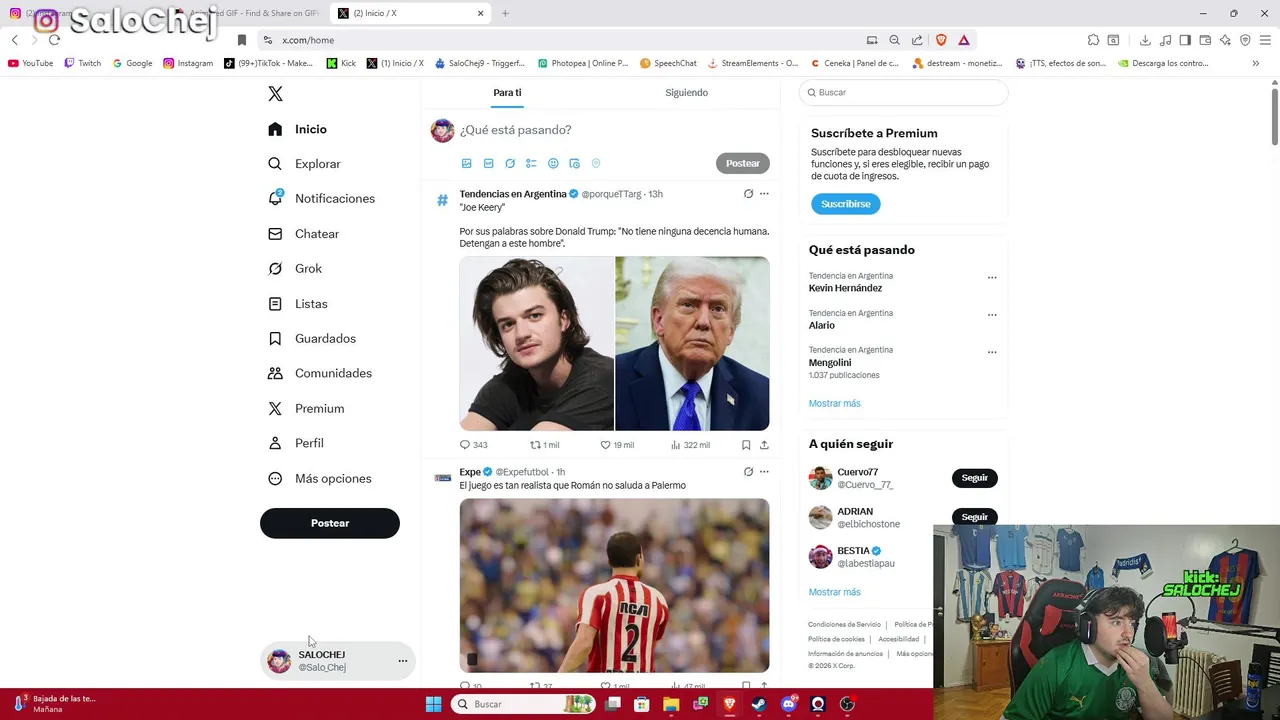Click the X logo in sidebar
This screenshot has width=1280, height=720.
276,94
